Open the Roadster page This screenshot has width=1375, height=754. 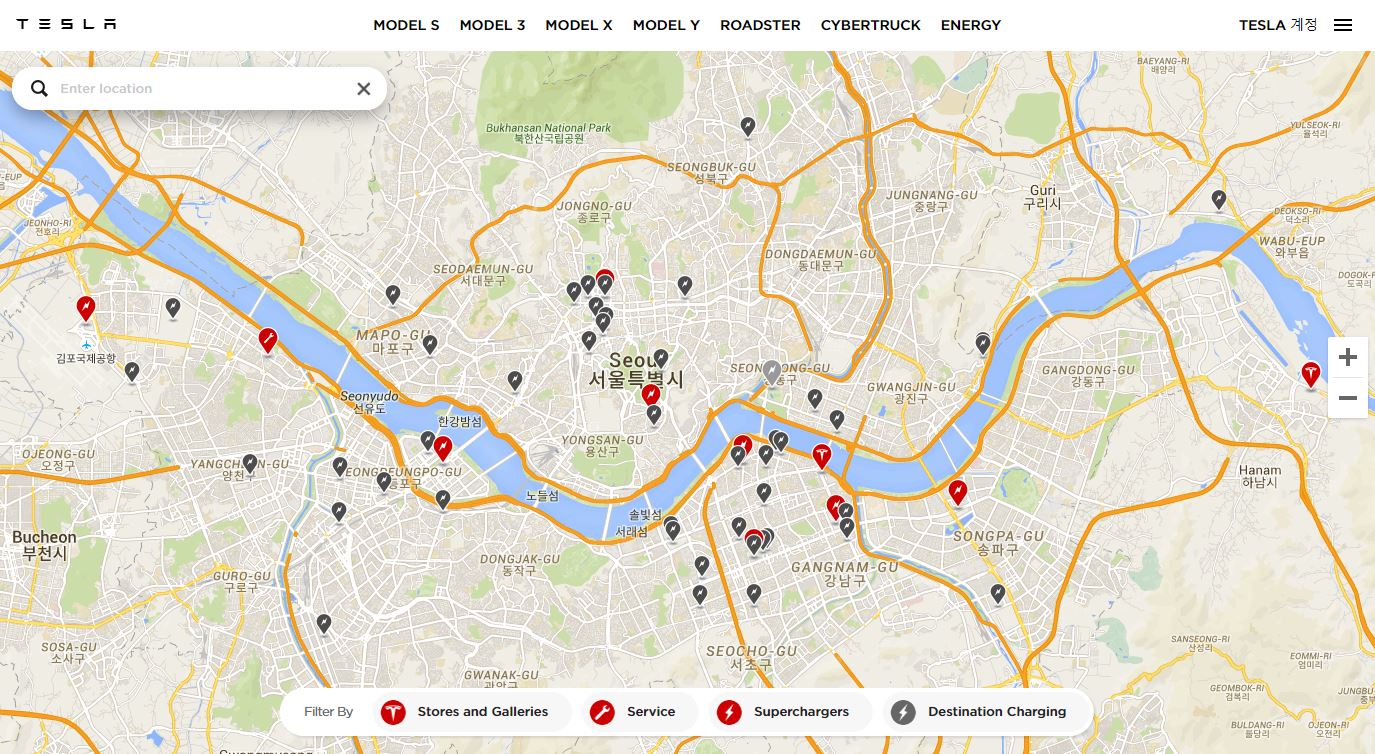coord(760,25)
